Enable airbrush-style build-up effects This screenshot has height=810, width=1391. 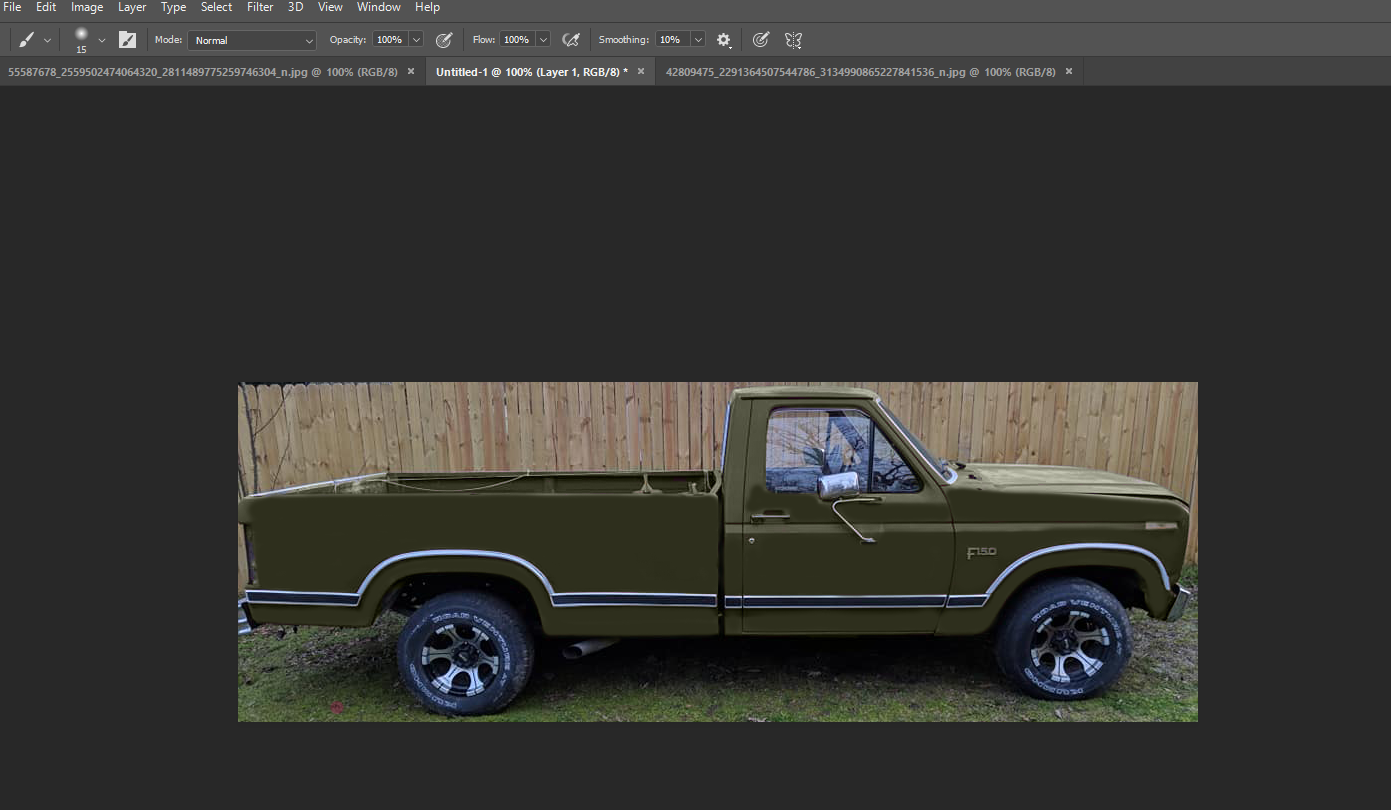571,40
